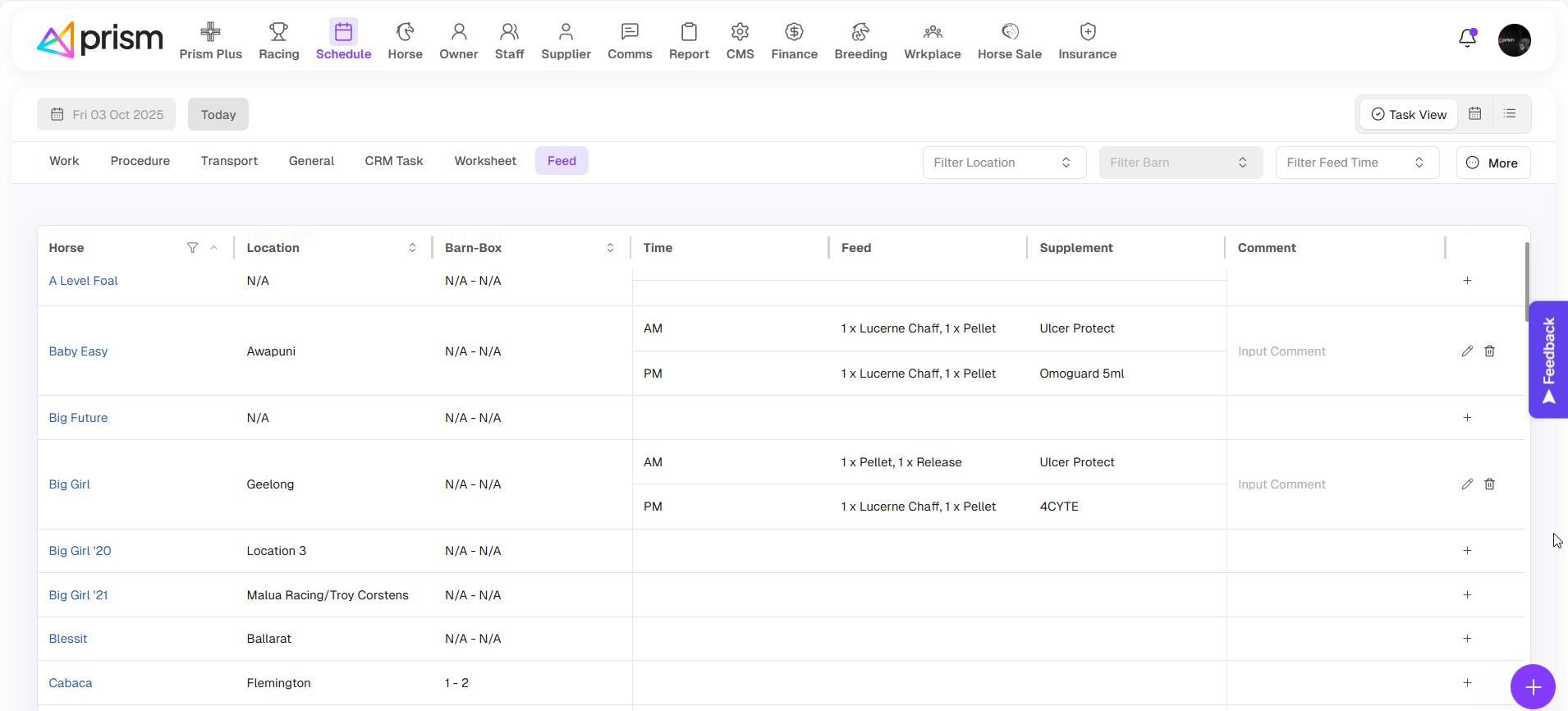Sort by the Barn-Box column arrows
1568x711 pixels.
pos(610,248)
